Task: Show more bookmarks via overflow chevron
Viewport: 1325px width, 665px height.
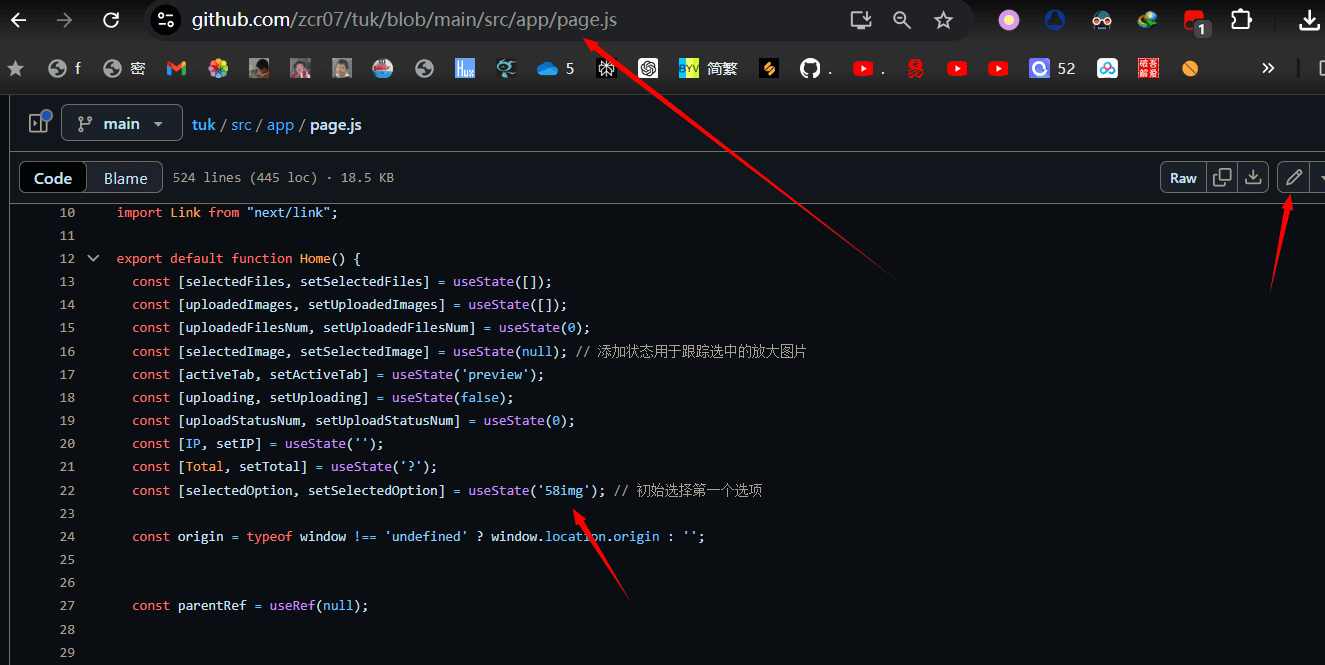Action: point(1268,68)
